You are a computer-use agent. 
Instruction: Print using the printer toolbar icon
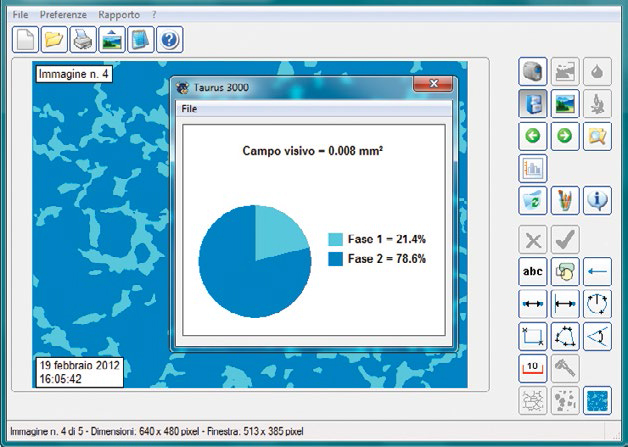point(83,40)
